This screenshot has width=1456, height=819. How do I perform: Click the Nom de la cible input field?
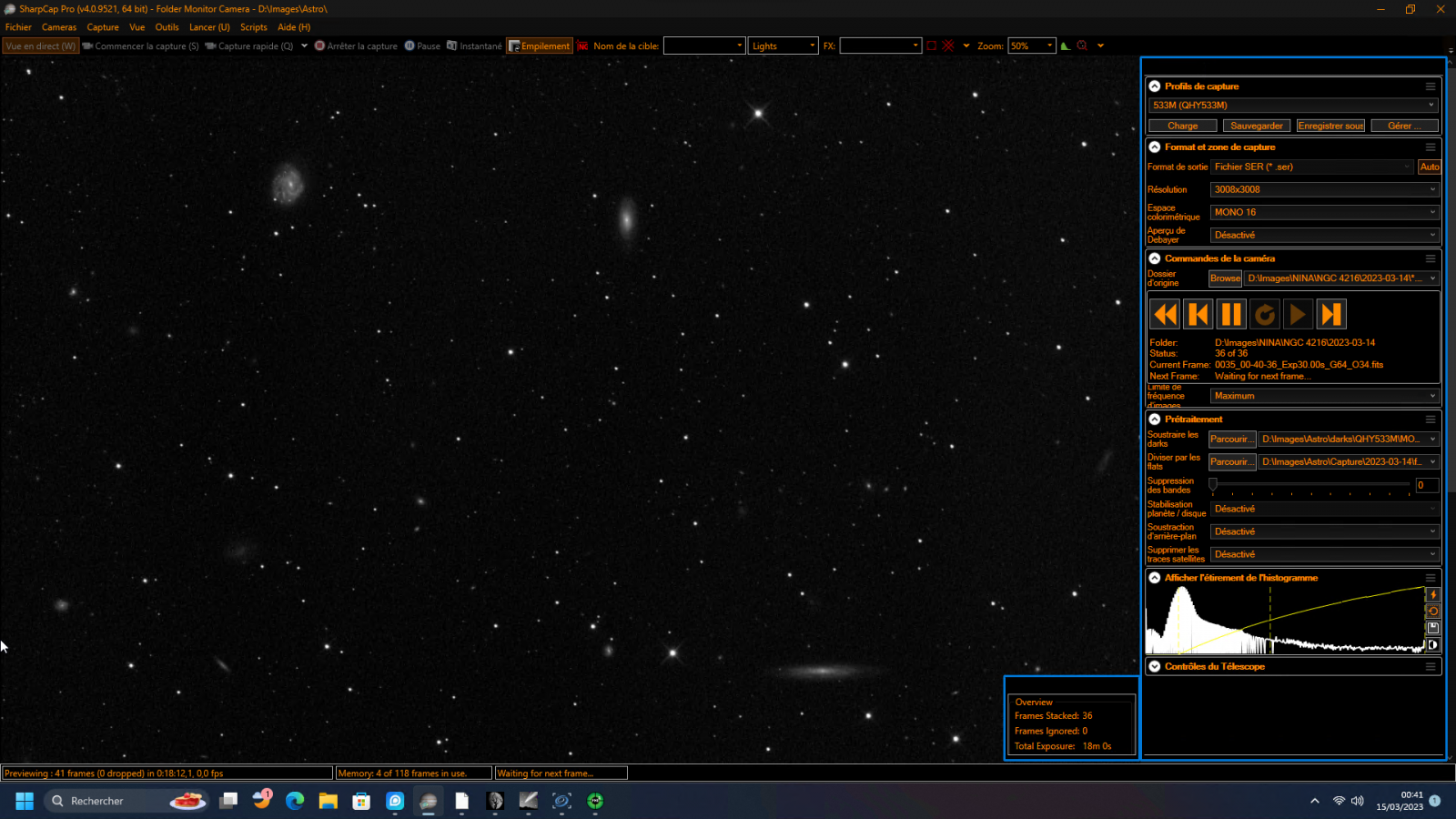click(x=704, y=46)
